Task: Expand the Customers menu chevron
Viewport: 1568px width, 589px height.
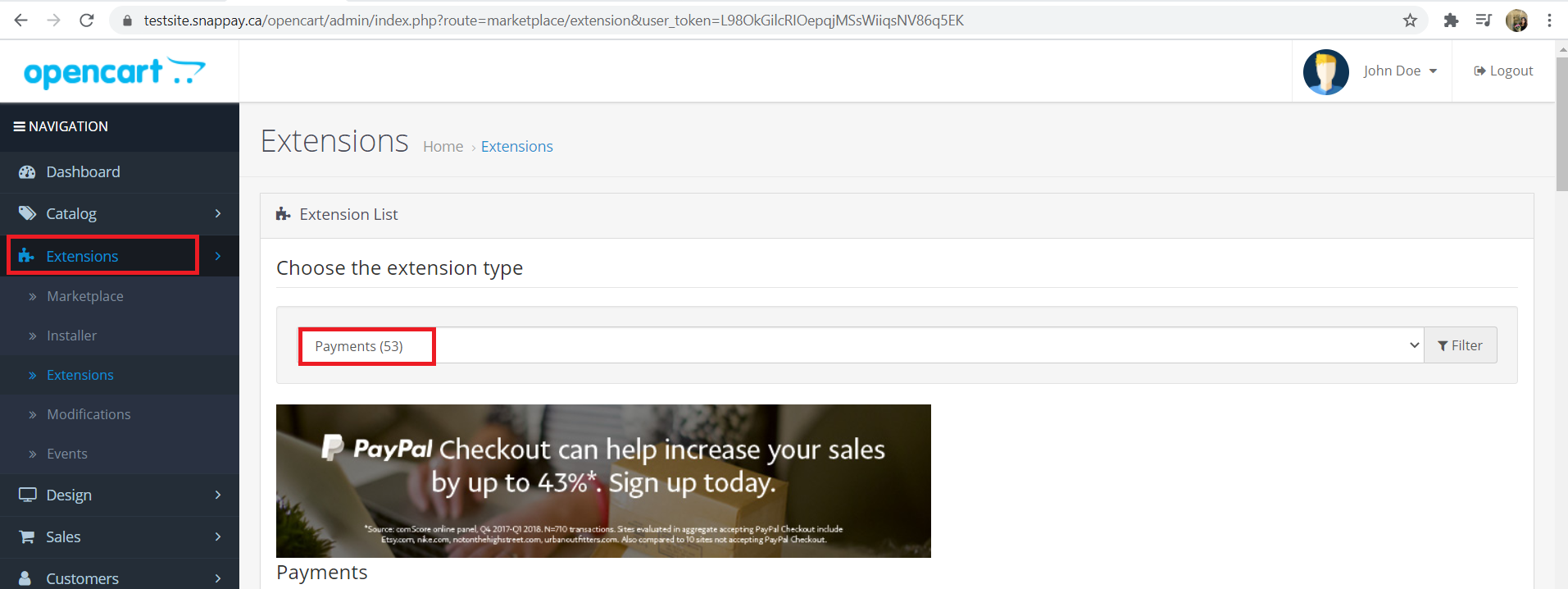Action: [218, 578]
